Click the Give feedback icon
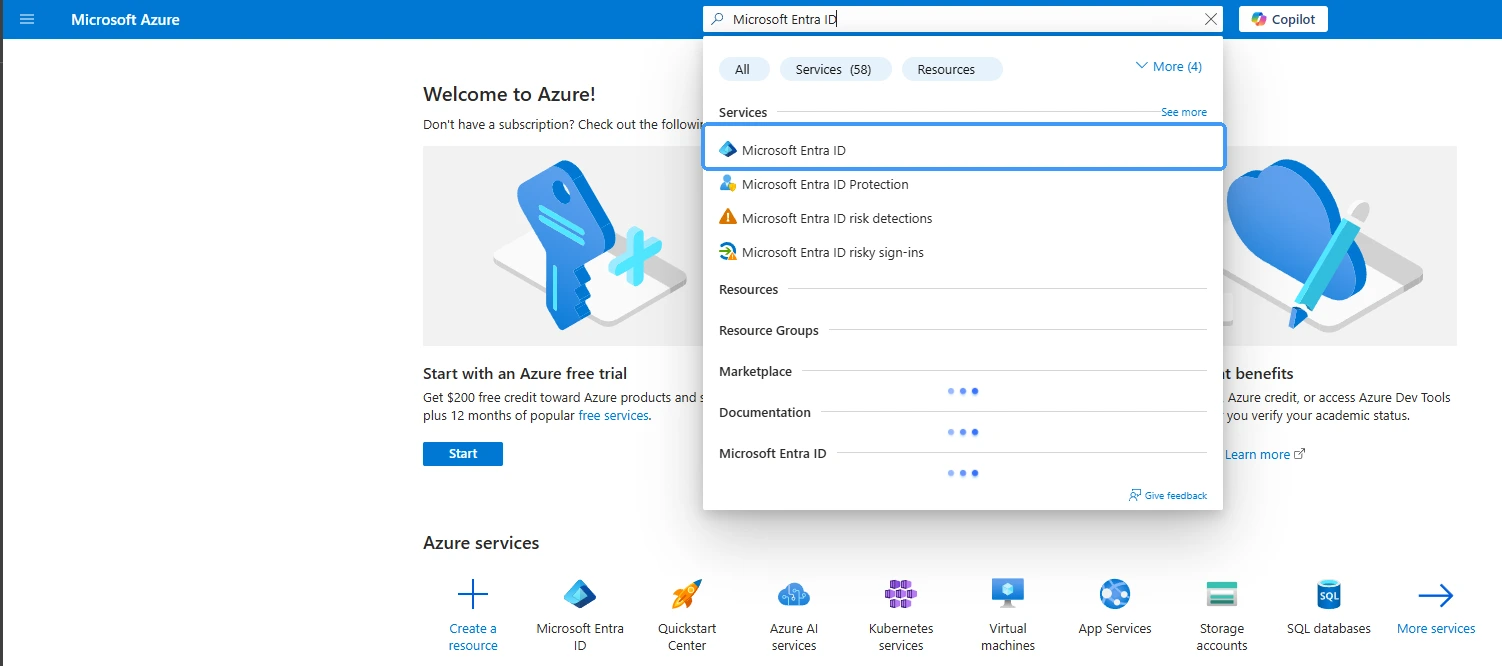The width and height of the screenshot is (1502, 666). click(1135, 495)
